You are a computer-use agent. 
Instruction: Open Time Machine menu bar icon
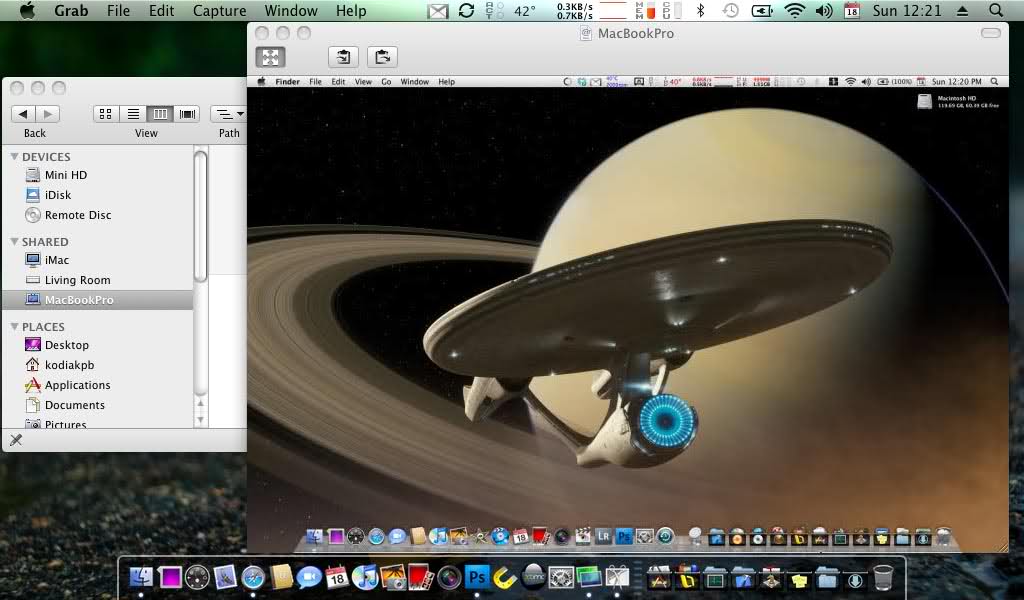point(731,10)
